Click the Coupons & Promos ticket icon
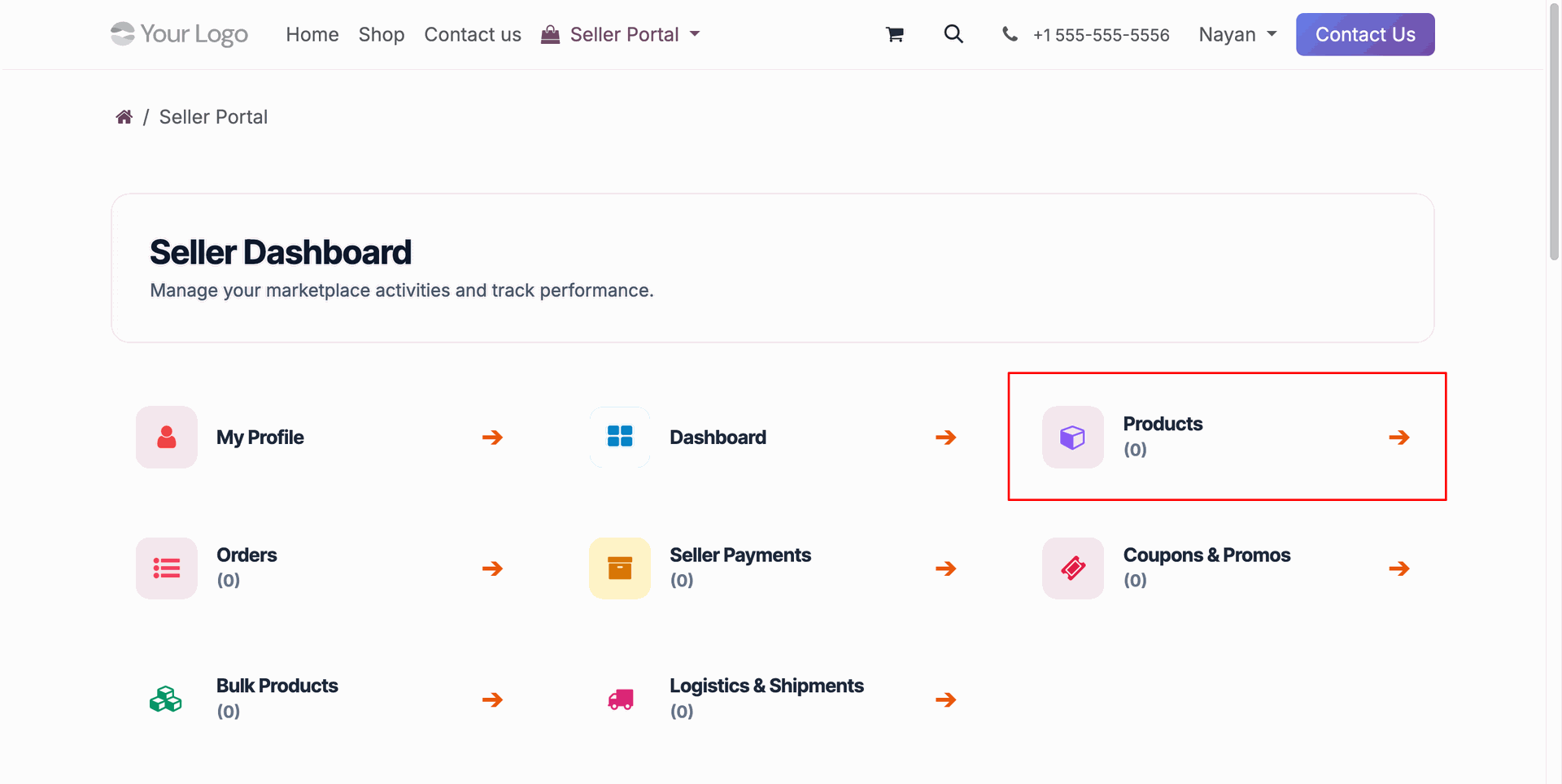 click(x=1073, y=568)
